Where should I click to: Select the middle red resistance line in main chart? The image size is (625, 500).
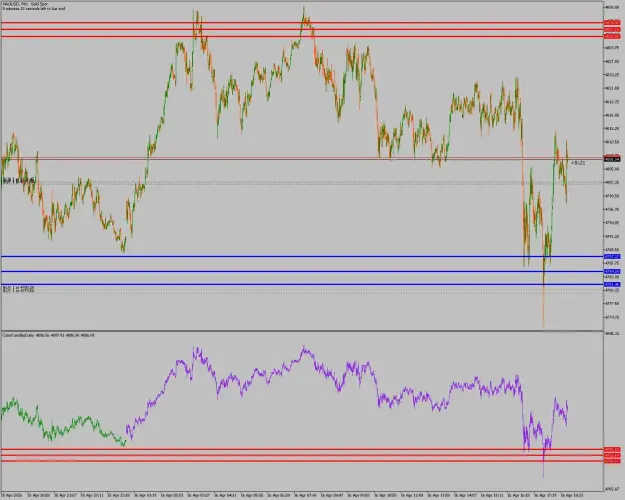click(302, 30)
